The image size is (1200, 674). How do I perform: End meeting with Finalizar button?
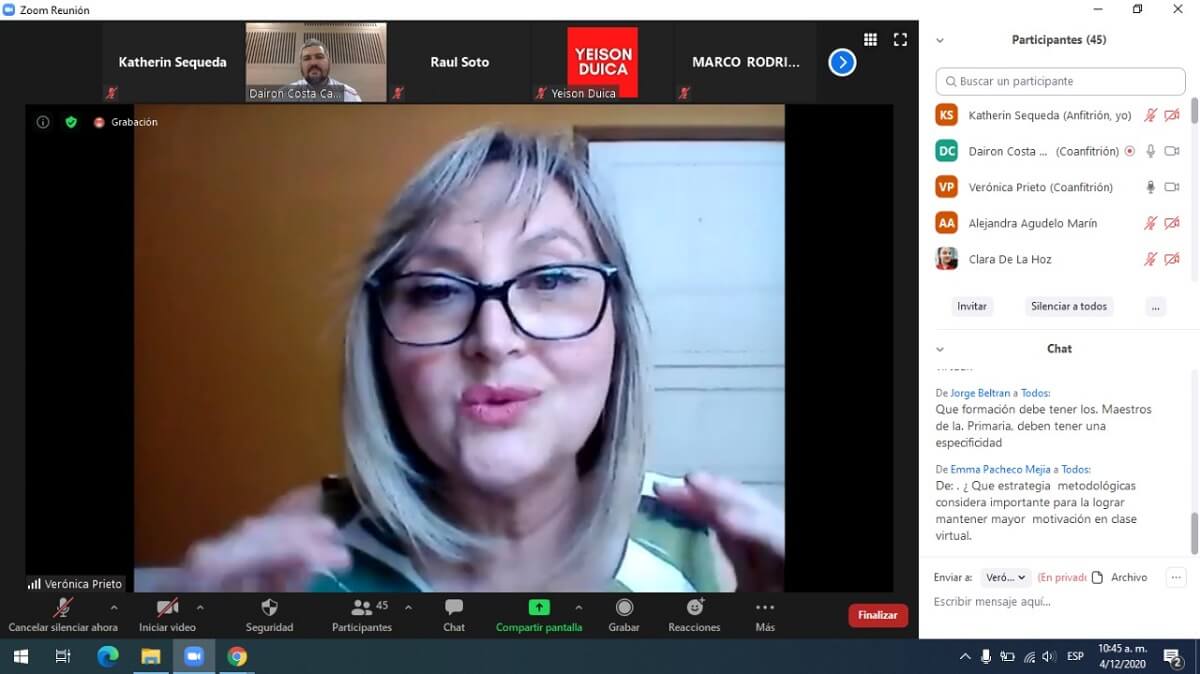(877, 615)
